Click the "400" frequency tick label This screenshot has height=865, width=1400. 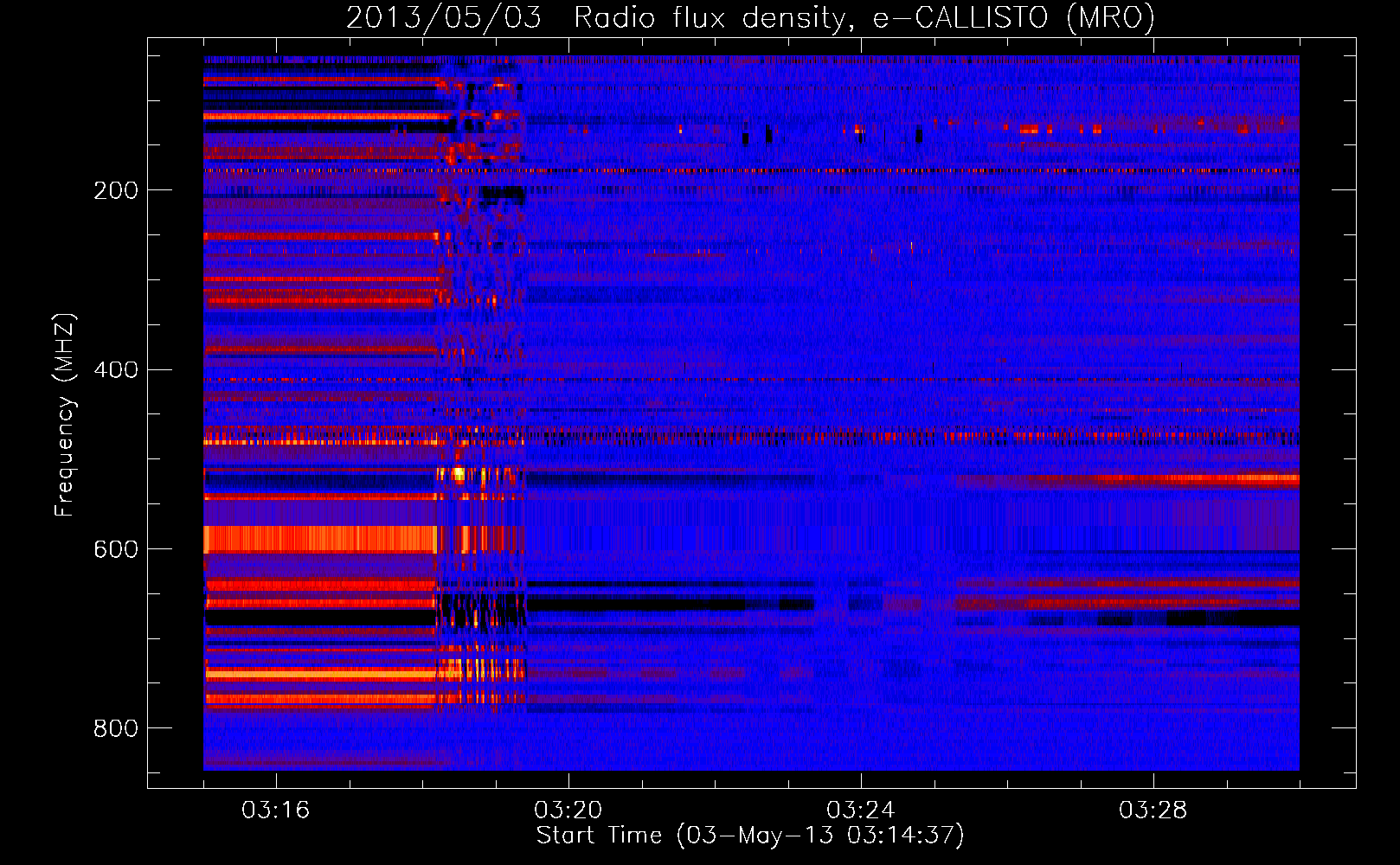click(x=116, y=370)
